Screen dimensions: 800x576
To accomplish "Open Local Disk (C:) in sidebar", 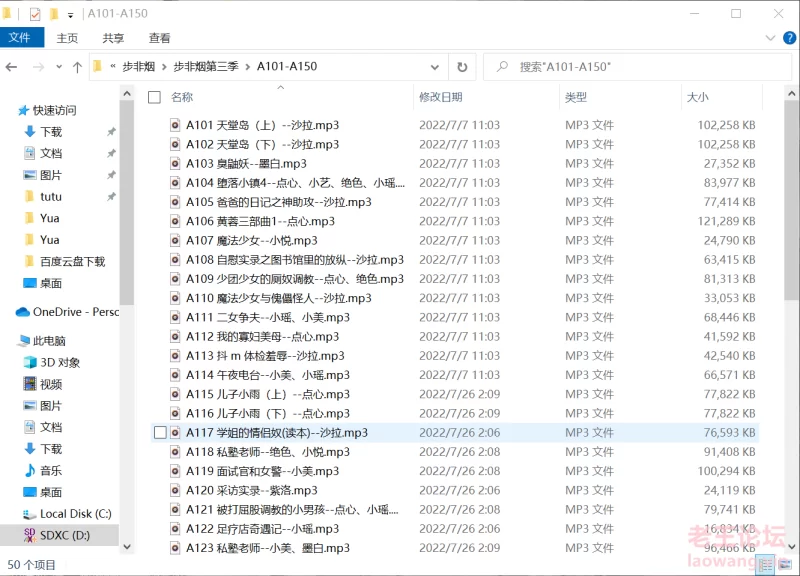I will pyautogui.click(x=76, y=514).
